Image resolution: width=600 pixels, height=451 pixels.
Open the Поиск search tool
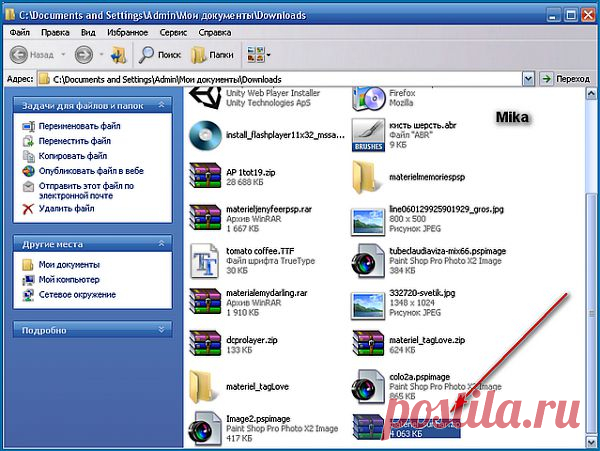[160, 54]
